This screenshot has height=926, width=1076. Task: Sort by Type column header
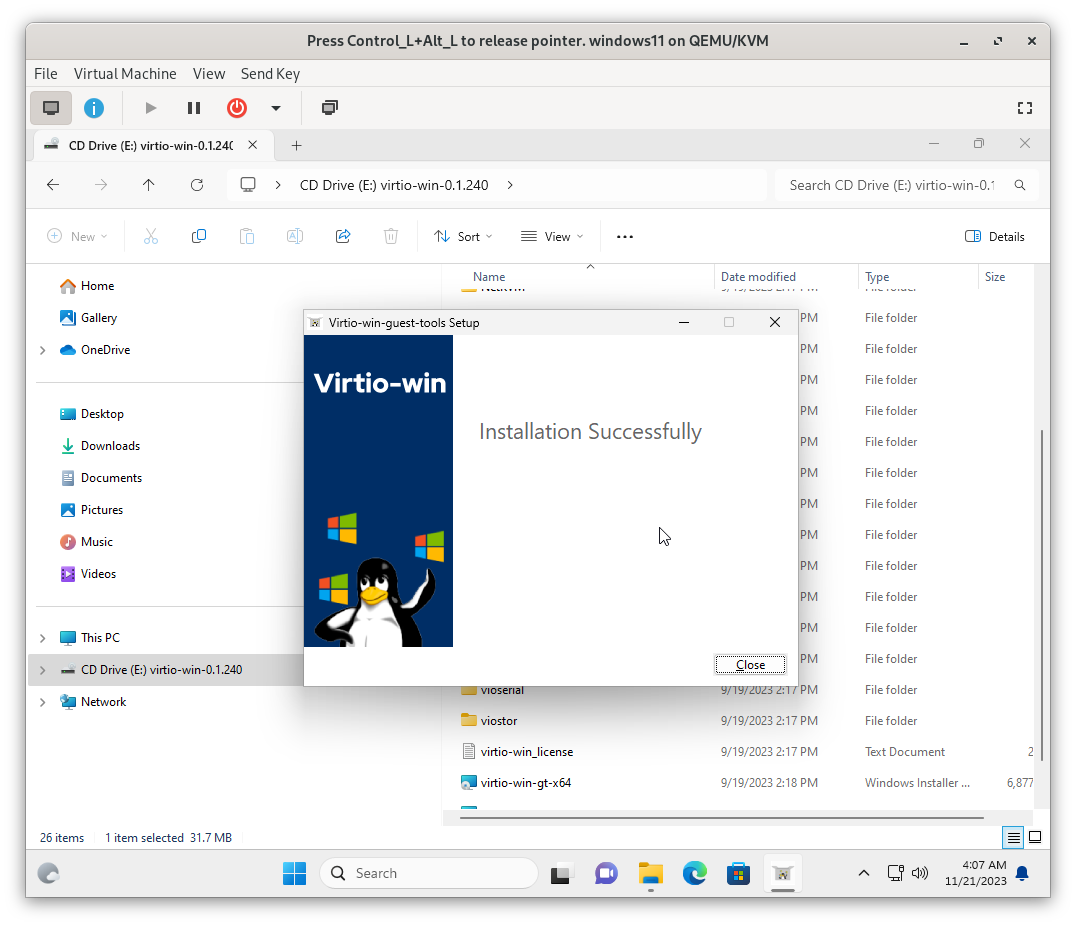(877, 277)
